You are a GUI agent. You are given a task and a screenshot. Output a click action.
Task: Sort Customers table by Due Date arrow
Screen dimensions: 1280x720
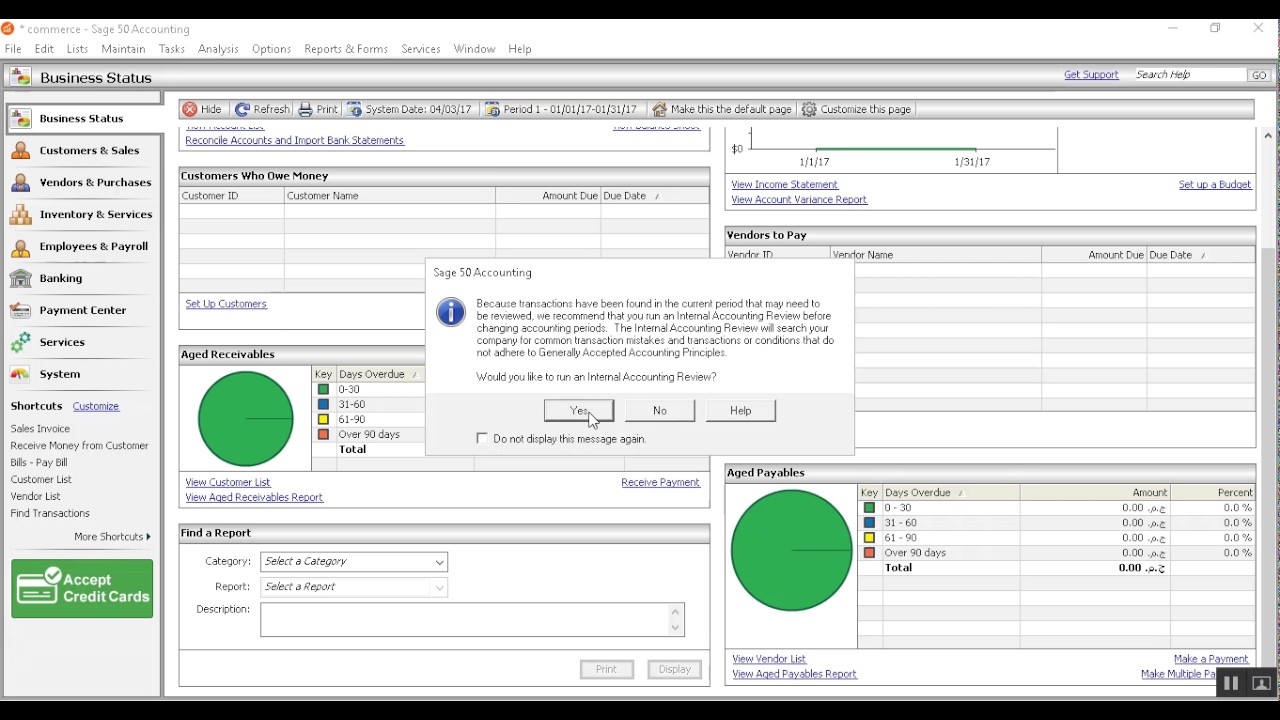(657, 196)
